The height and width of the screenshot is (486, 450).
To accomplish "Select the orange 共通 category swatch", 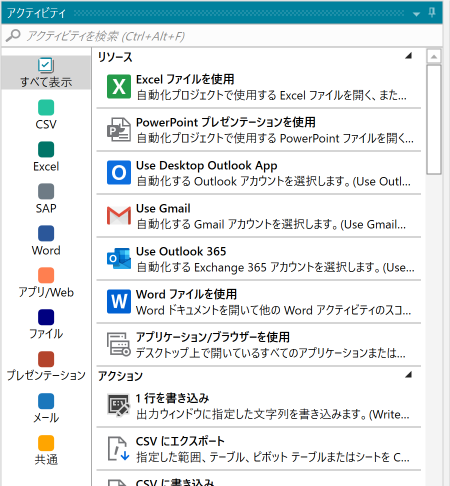I will click(x=46, y=443).
